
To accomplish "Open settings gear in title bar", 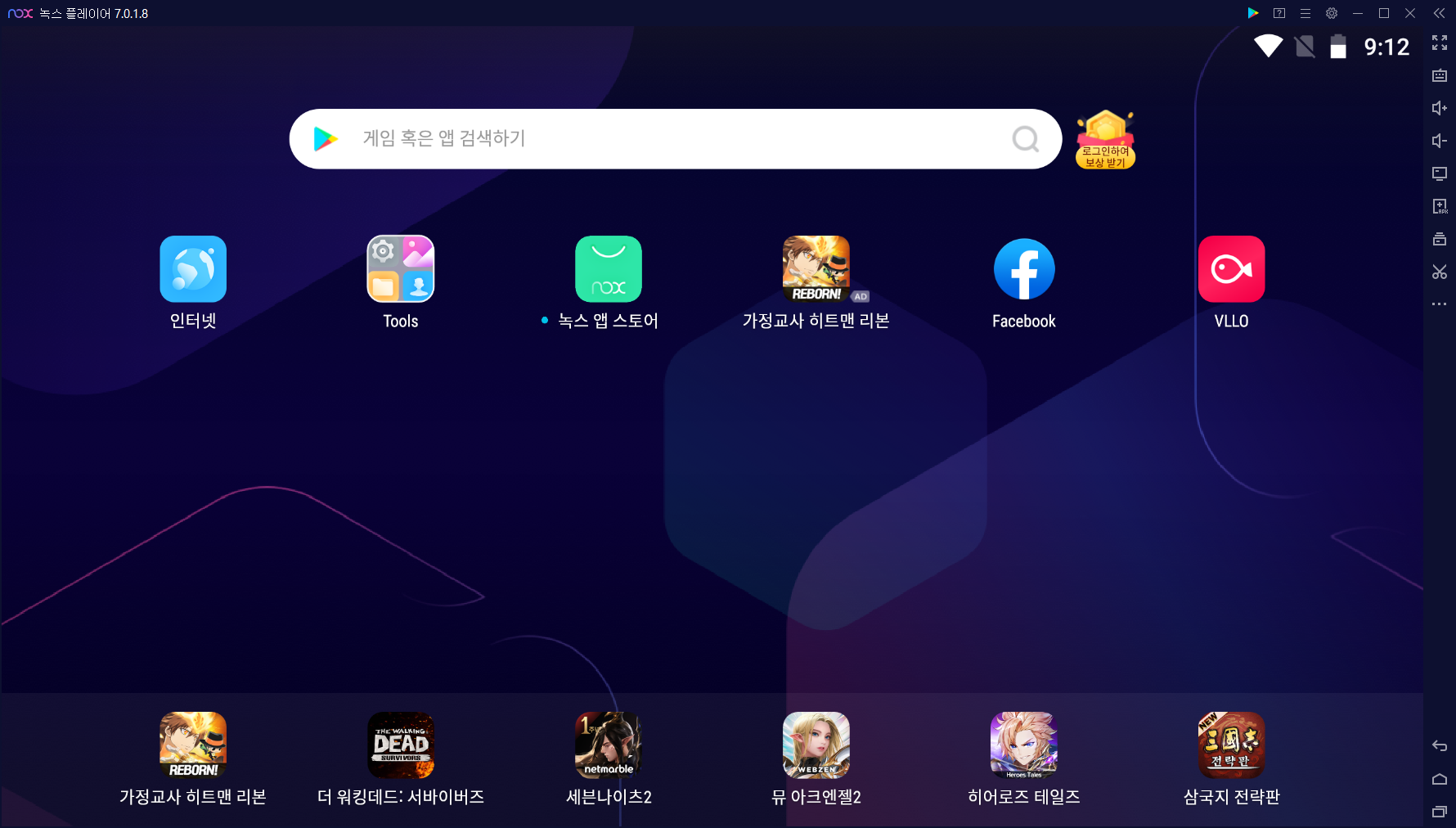I will [1332, 13].
